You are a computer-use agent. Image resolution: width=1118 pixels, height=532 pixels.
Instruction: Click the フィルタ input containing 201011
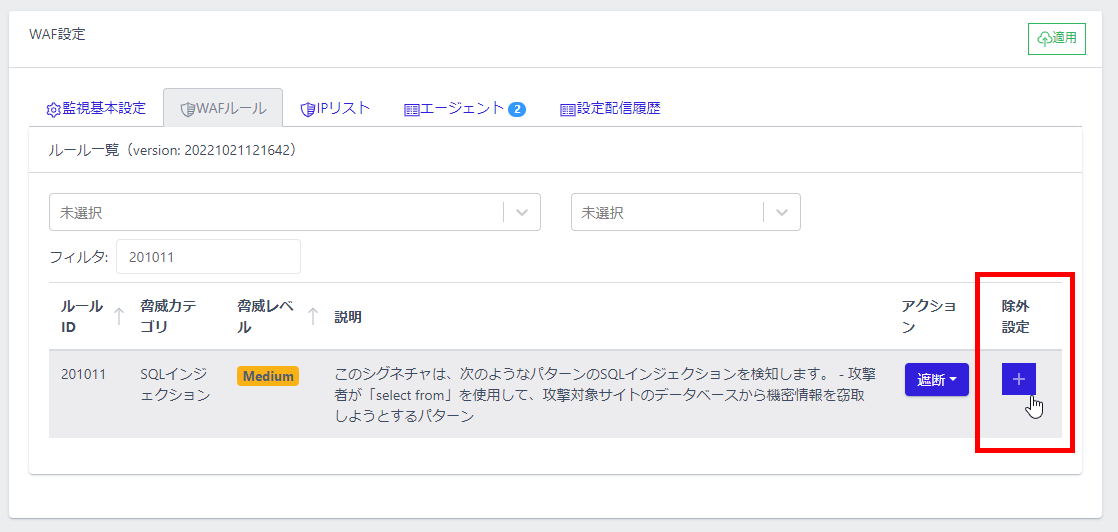click(x=208, y=256)
